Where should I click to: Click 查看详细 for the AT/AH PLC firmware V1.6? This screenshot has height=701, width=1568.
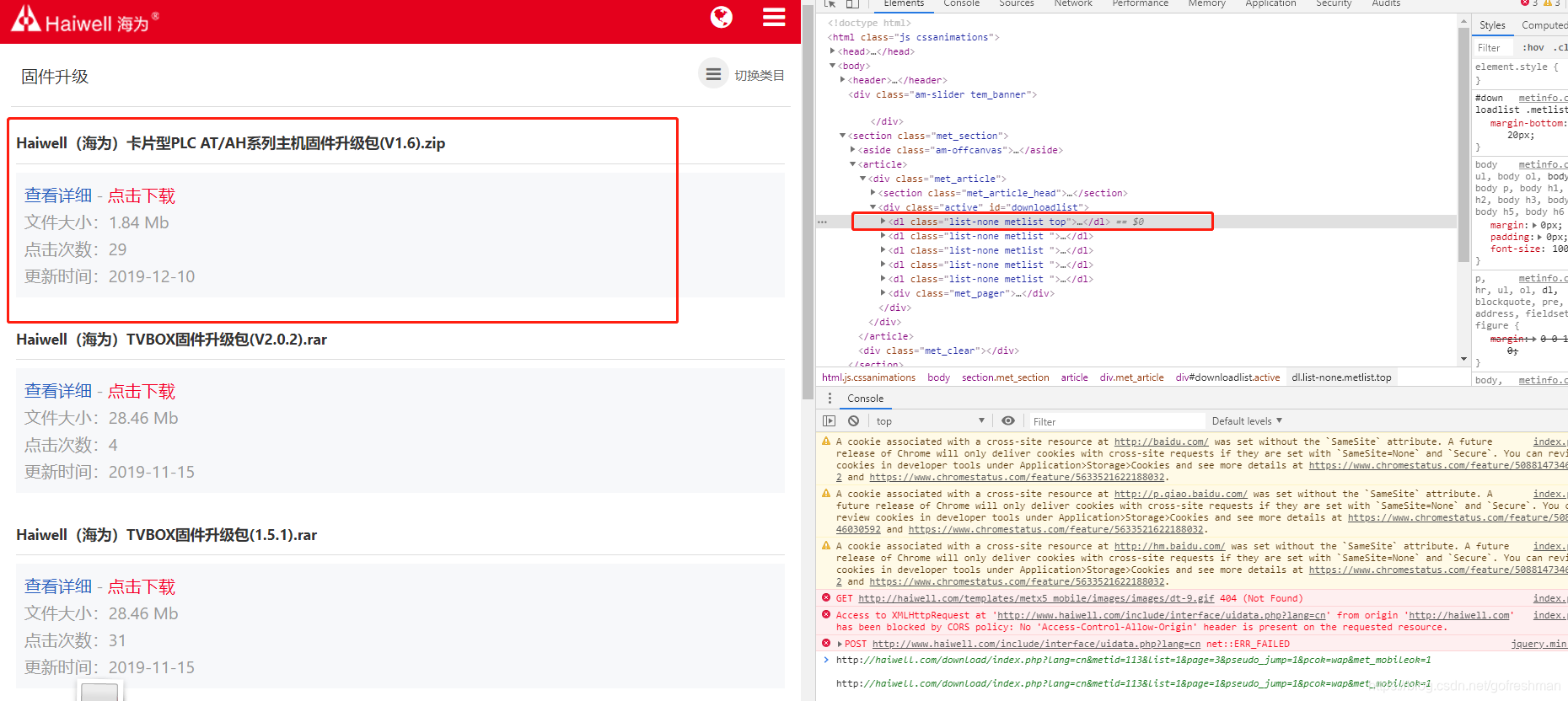(58, 195)
